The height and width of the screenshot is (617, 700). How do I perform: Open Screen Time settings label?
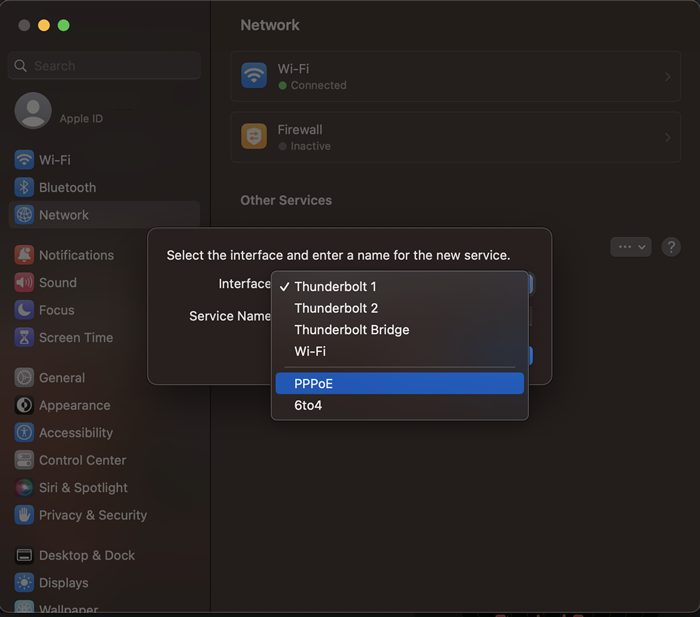click(76, 338)
